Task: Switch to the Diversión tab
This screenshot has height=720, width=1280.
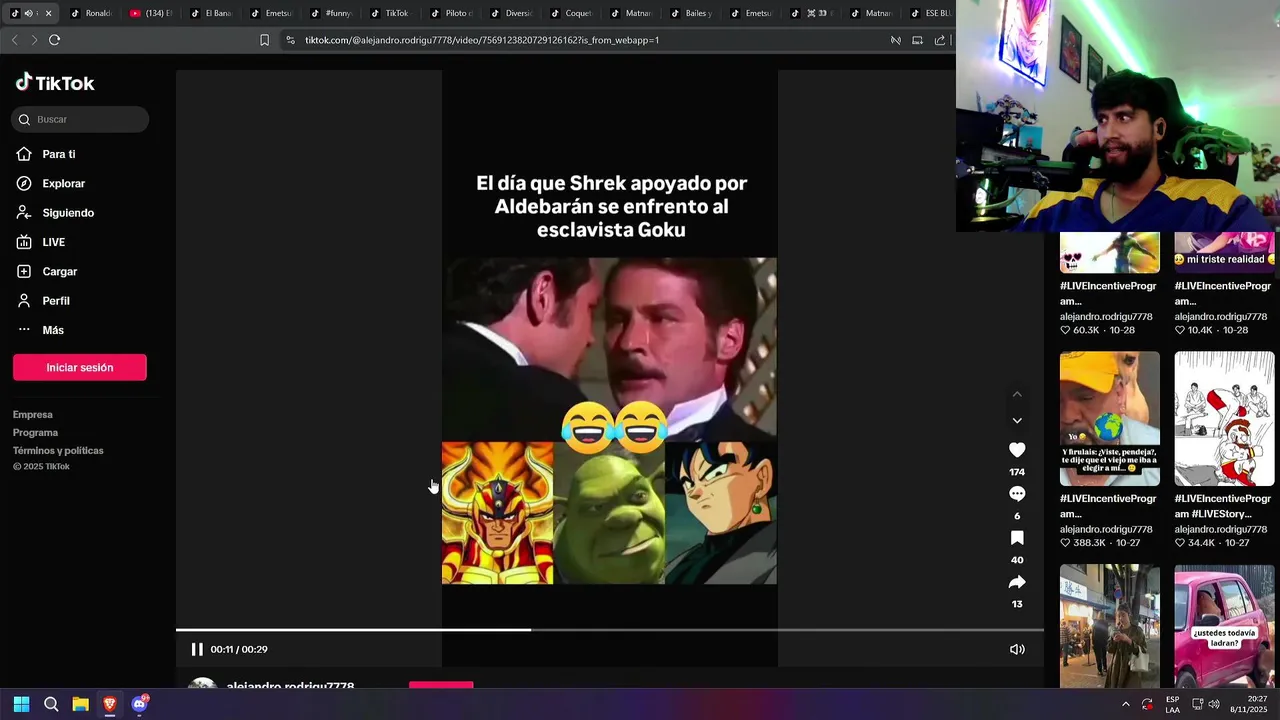Action: pos(512,13)
